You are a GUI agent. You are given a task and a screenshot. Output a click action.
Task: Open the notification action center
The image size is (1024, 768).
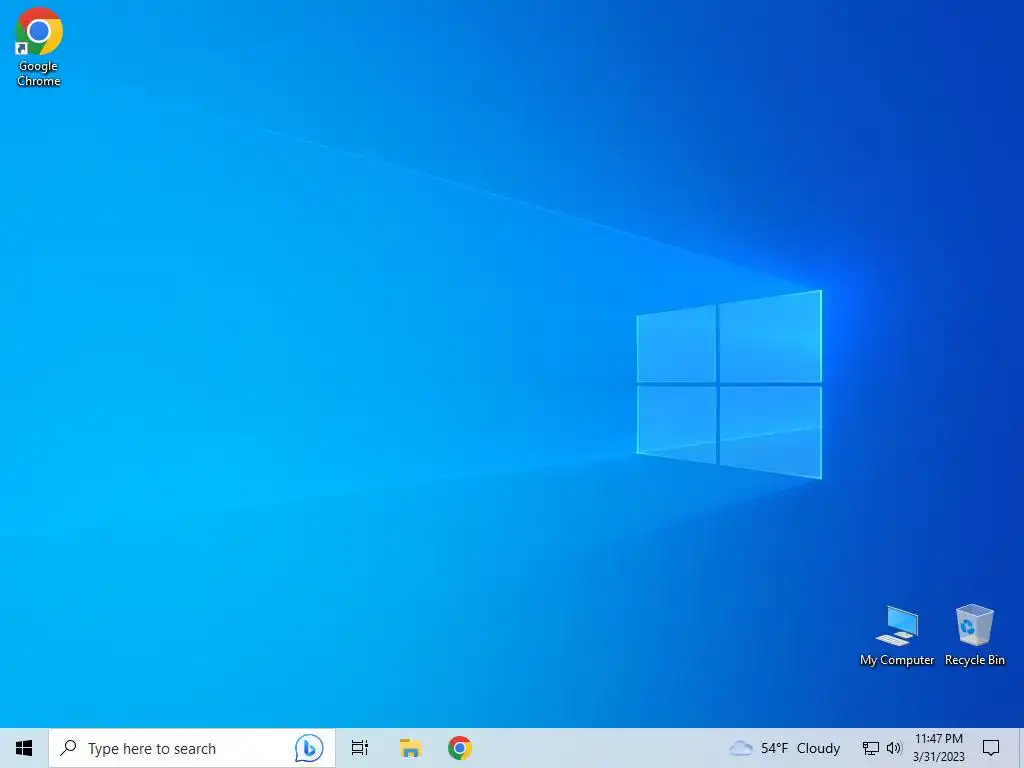click(x=991, y=748)
